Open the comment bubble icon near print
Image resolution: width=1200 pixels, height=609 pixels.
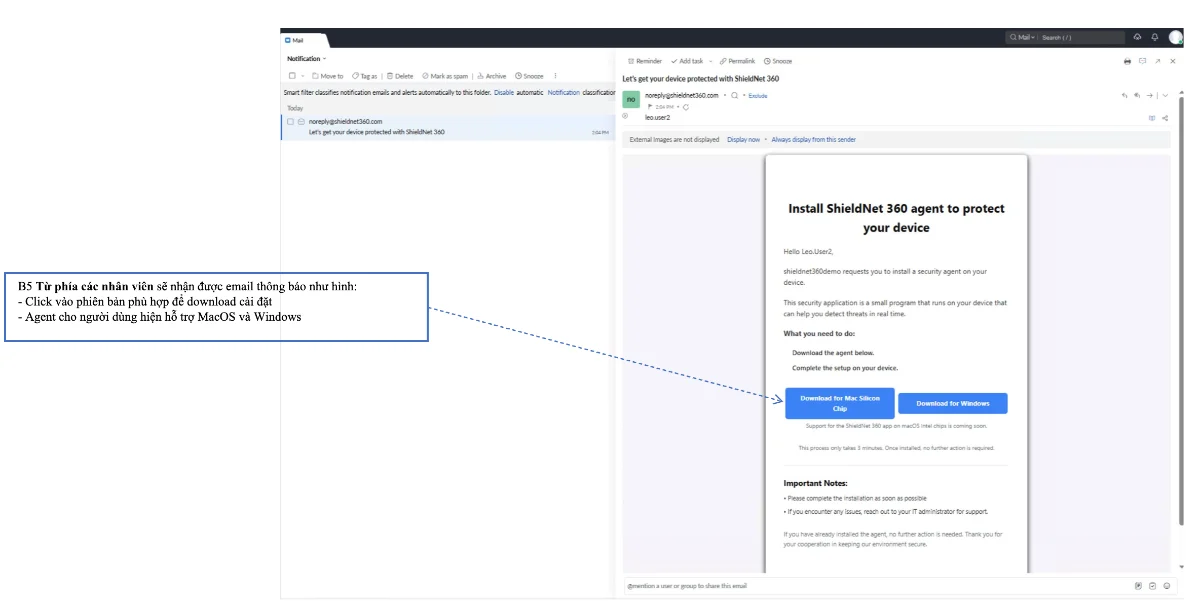coord(1142,61)
